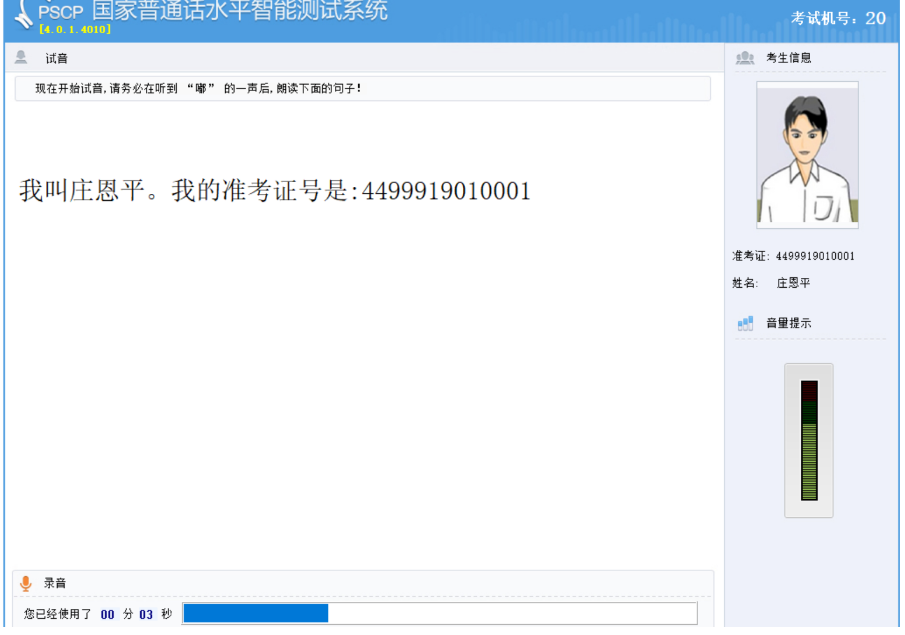Screen dimensions: 905x635
Task: Click the 音量提示 bar chart icon
Action: coord(745,323)
